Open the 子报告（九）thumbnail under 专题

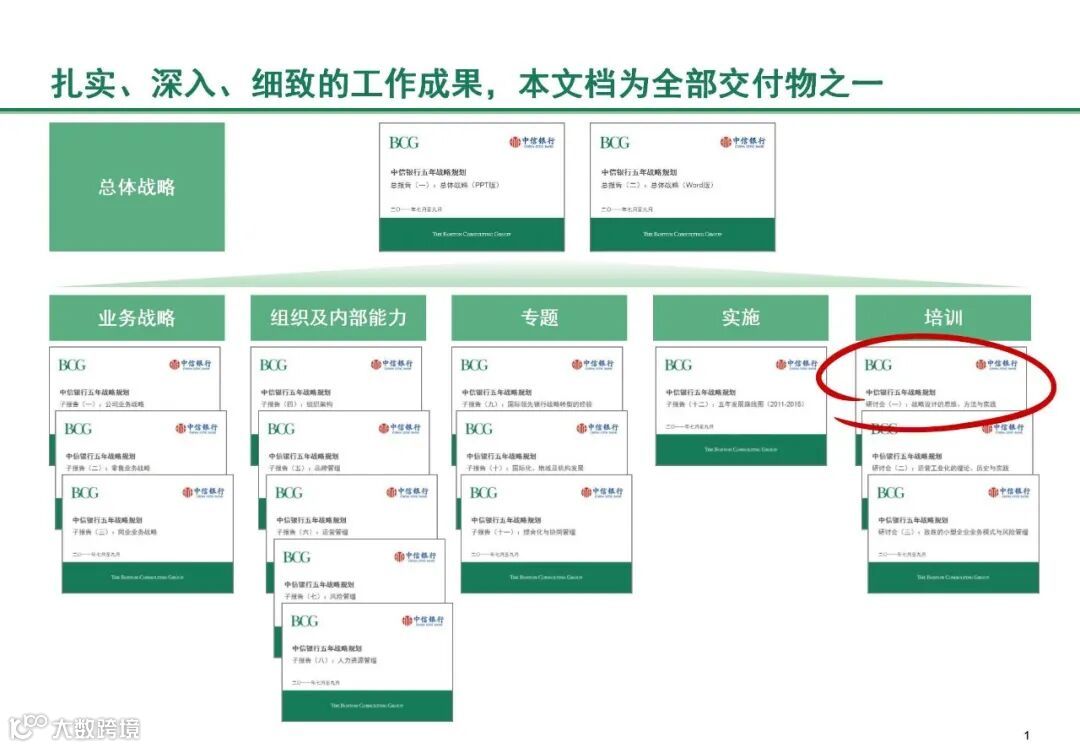click(x=537, y=377)
